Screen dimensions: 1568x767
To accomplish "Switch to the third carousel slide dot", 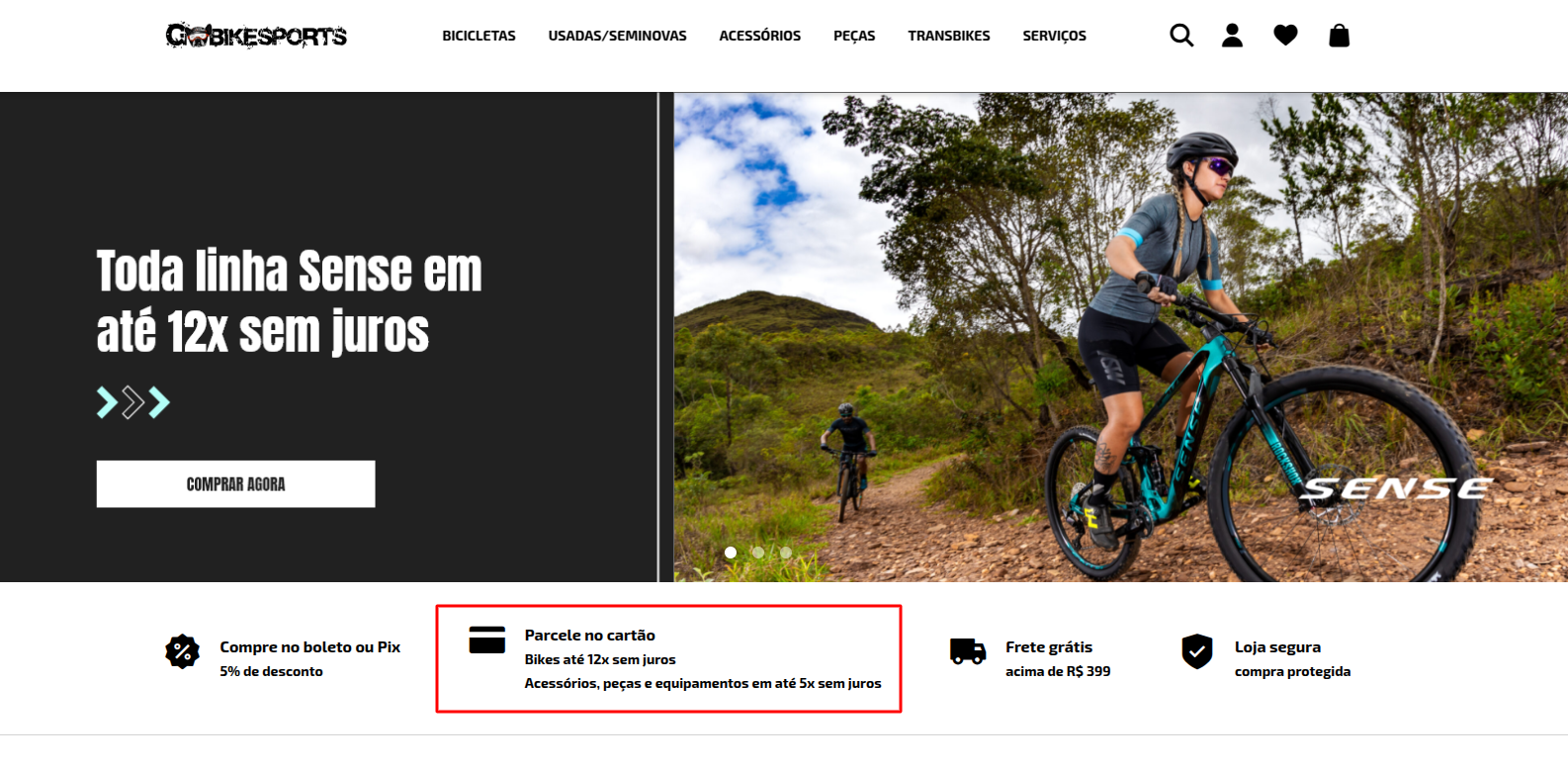I will click(x=786, y=553).
